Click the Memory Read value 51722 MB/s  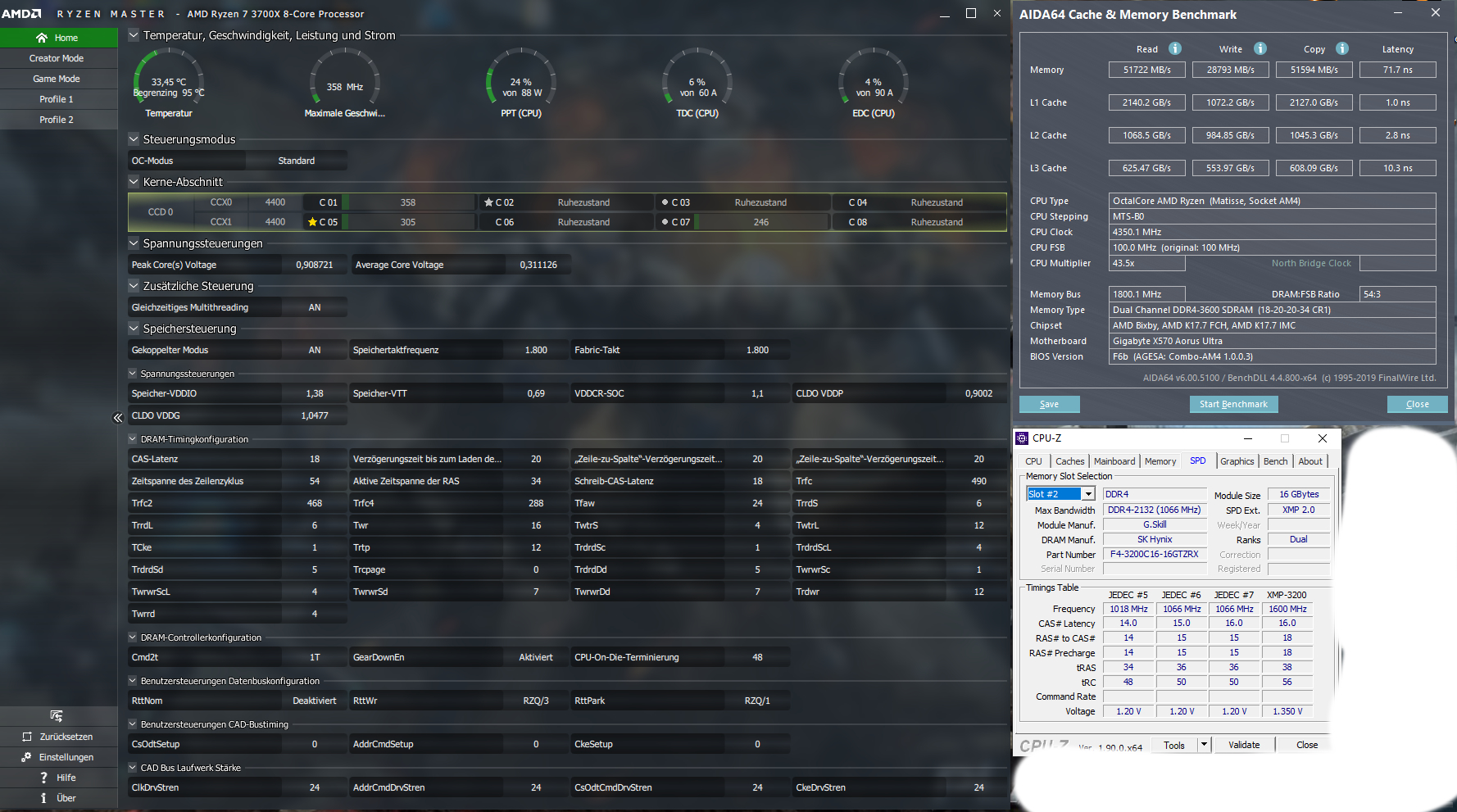pyautogui.click(x=1147, y=70)
